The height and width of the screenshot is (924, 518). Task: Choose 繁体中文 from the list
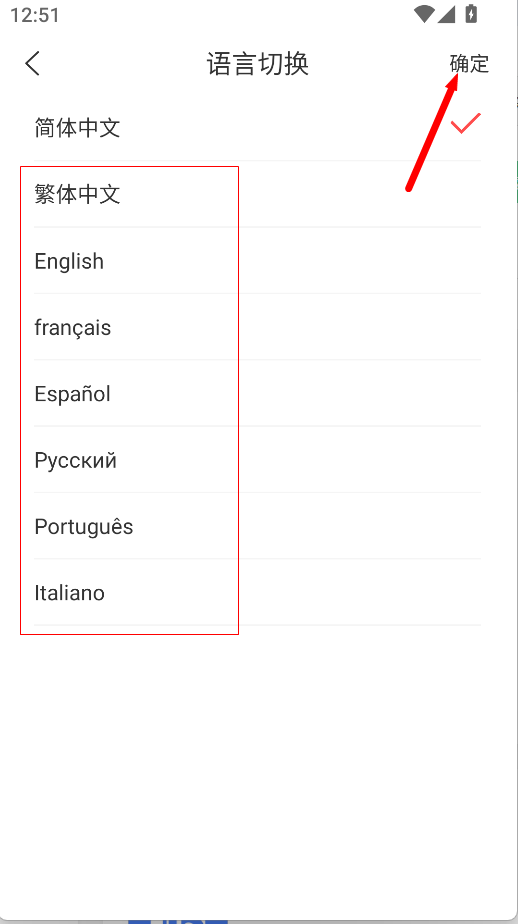258,194
